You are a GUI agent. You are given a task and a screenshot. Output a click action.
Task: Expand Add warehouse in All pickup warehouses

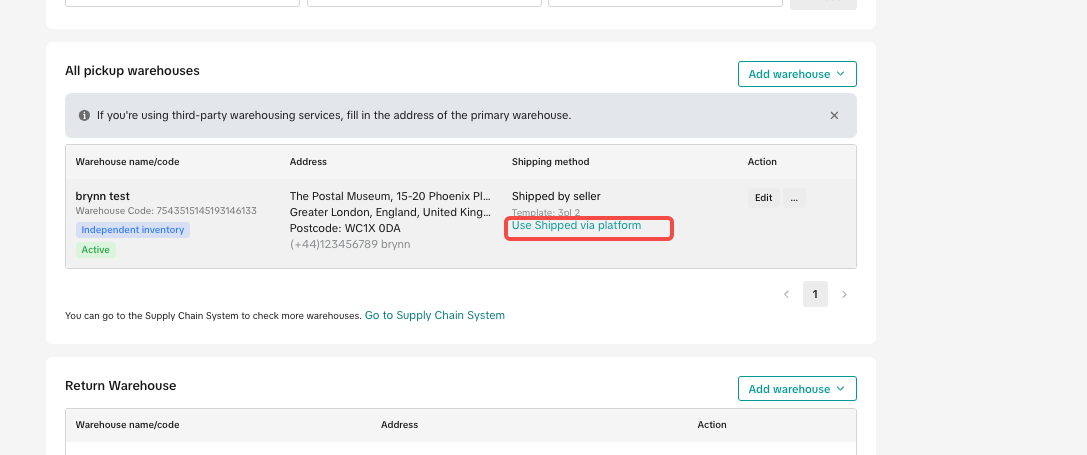pos(796,74)
